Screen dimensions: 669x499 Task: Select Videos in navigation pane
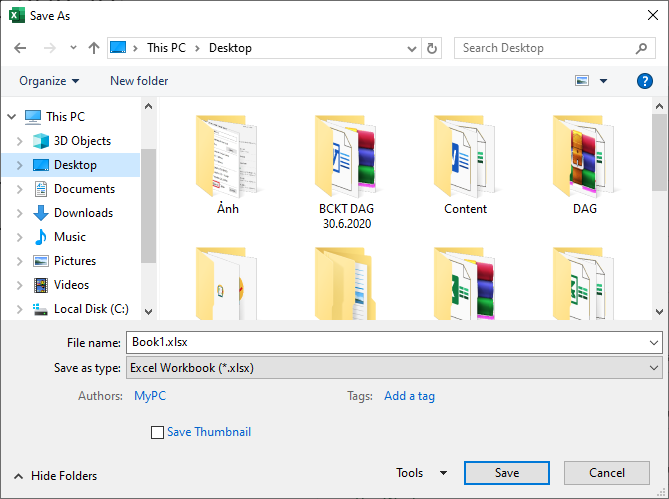tap(72, 285)
